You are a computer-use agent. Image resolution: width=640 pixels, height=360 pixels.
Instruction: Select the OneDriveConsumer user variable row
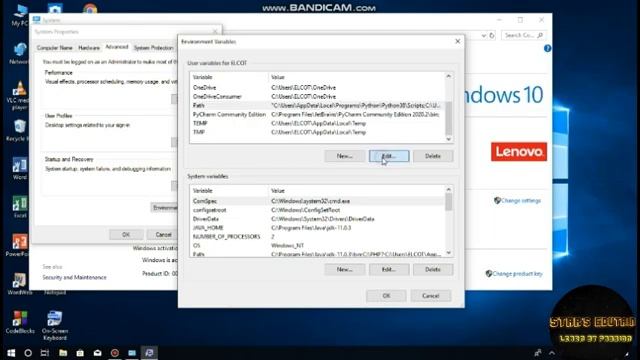(x=317, y=96)
